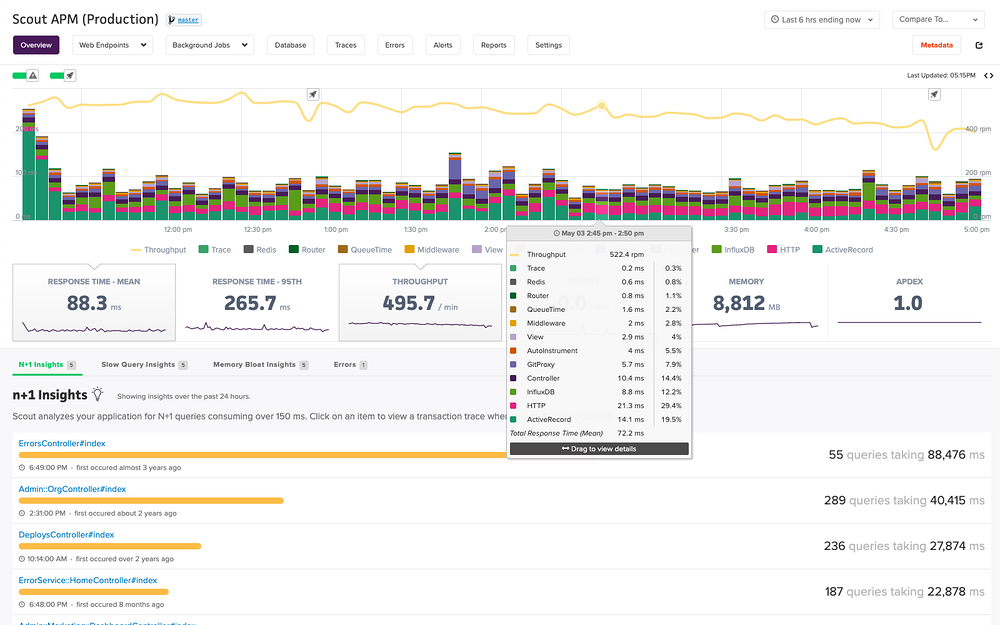This screenshot has height=625, width=1000.
Task: Select the Throughput metric card
Action: (420, 303)
